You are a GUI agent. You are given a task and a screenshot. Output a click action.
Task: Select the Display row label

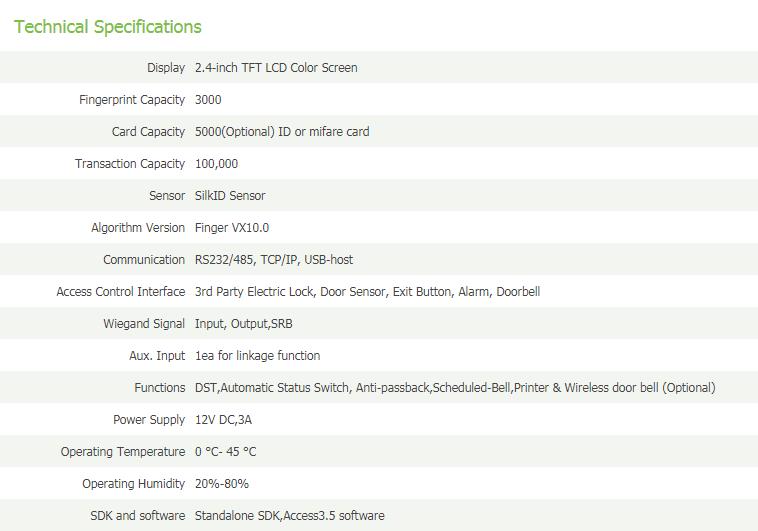pos(166,68)
